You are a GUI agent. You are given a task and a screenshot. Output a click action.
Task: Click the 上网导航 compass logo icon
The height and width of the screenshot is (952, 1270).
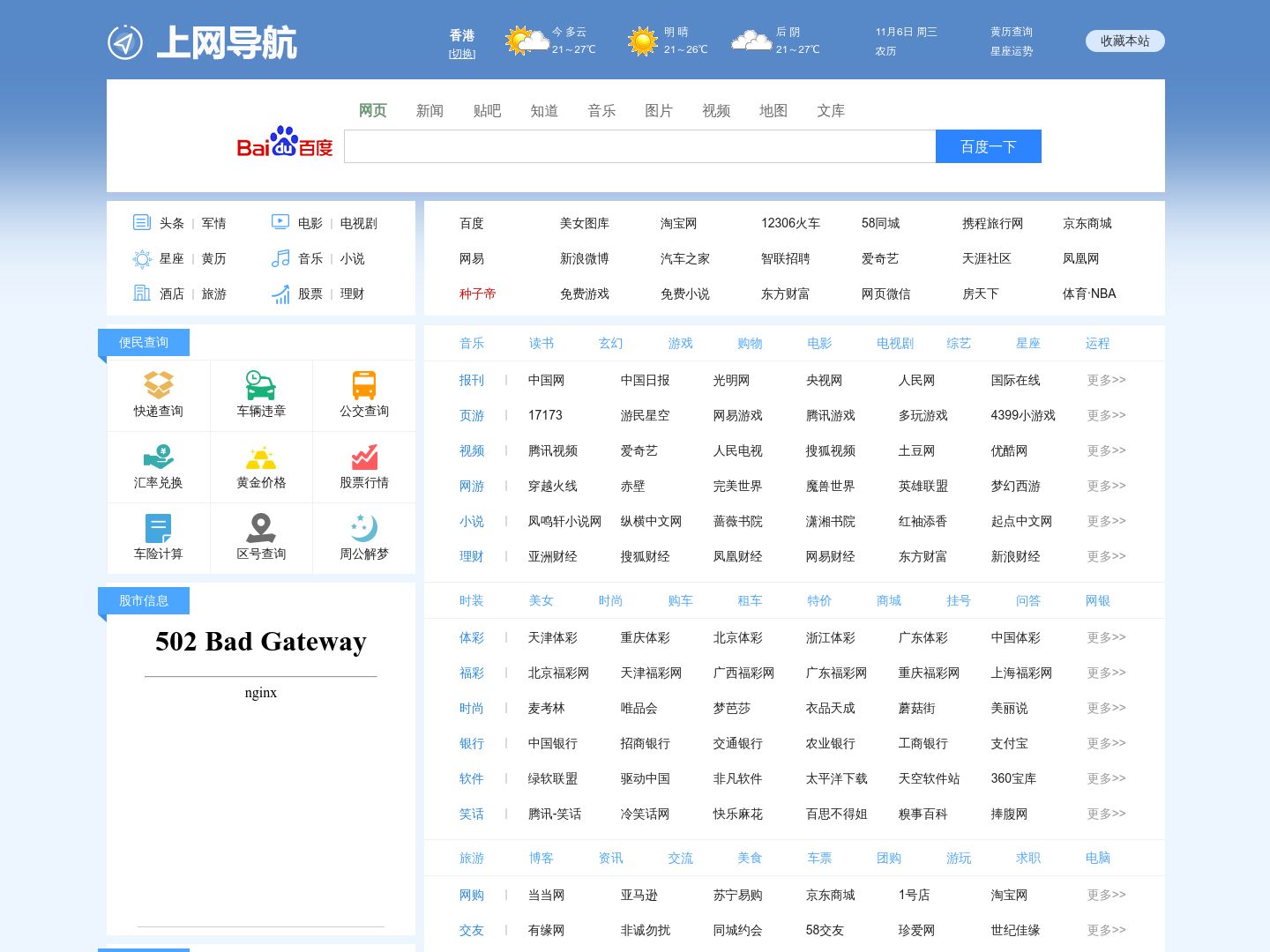click(x=125, y=42)
